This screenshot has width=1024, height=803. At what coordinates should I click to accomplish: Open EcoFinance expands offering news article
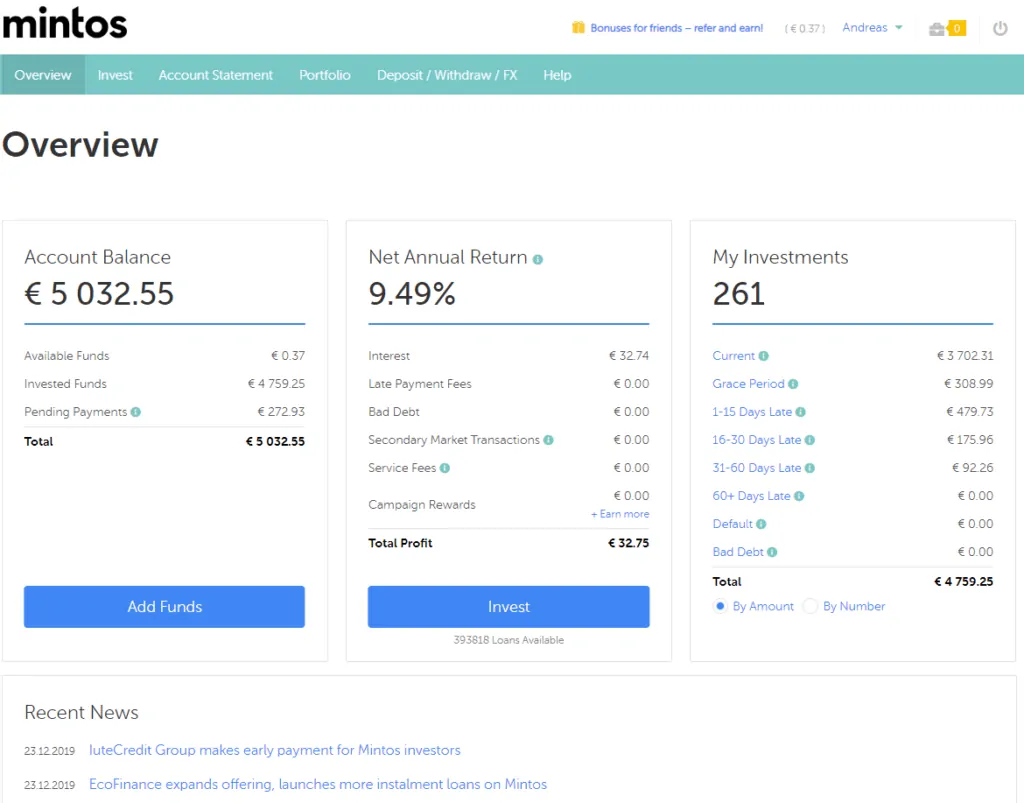[318, 784]
